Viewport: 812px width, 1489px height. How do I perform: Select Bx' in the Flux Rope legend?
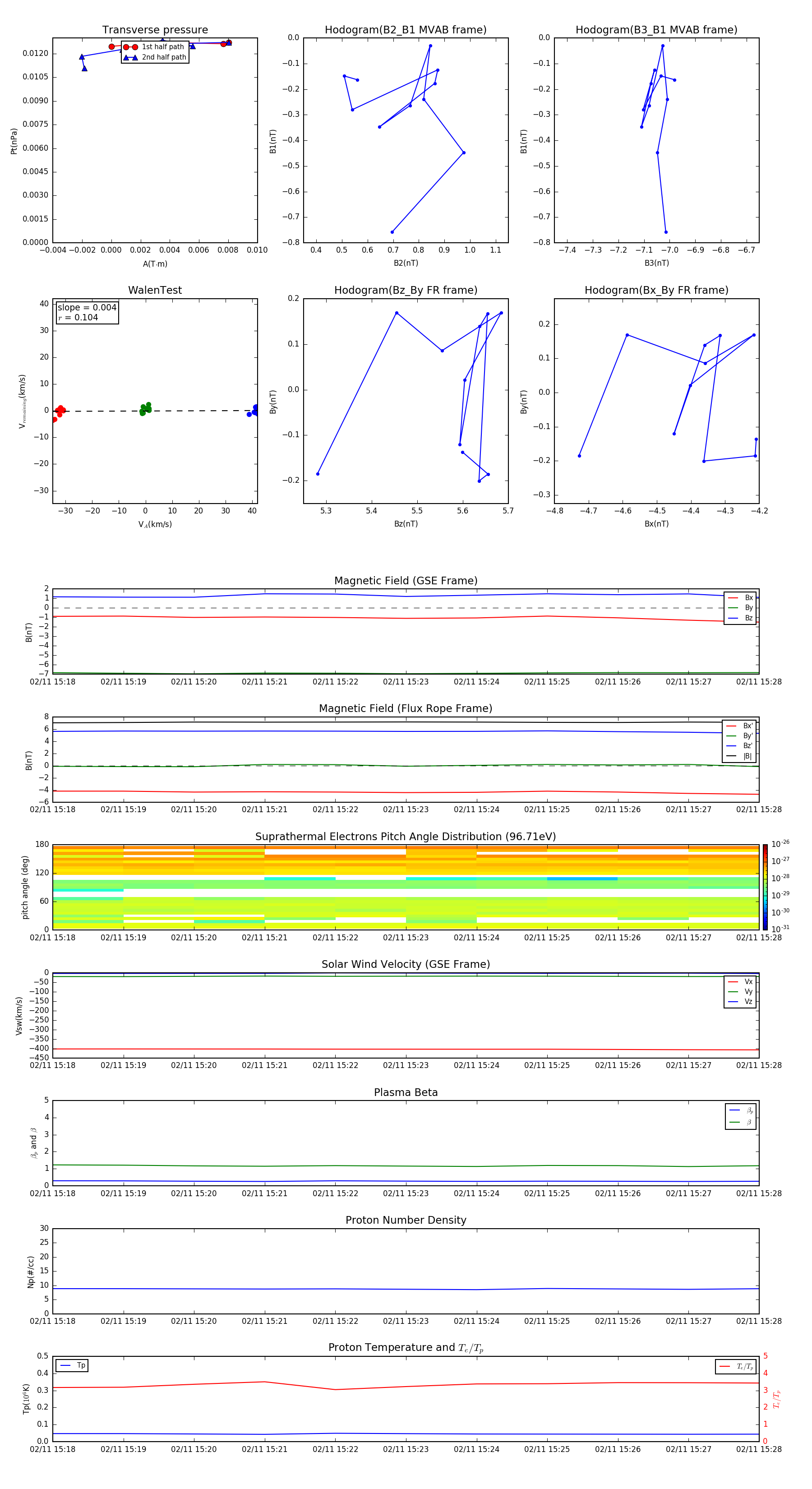(x=740, y=726)
